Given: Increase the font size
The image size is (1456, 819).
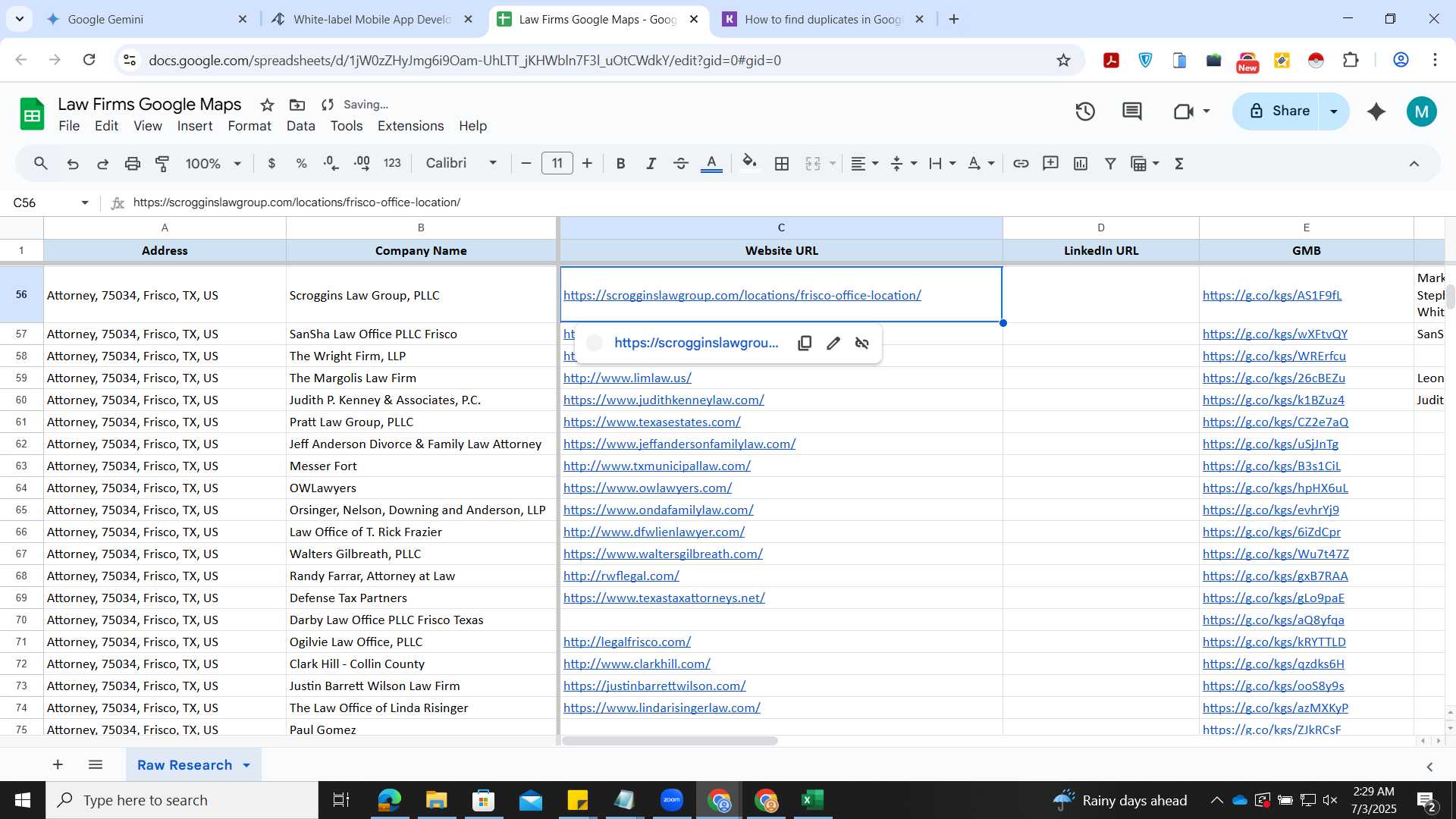Looking at the screenshot, I should coord(587,163).
